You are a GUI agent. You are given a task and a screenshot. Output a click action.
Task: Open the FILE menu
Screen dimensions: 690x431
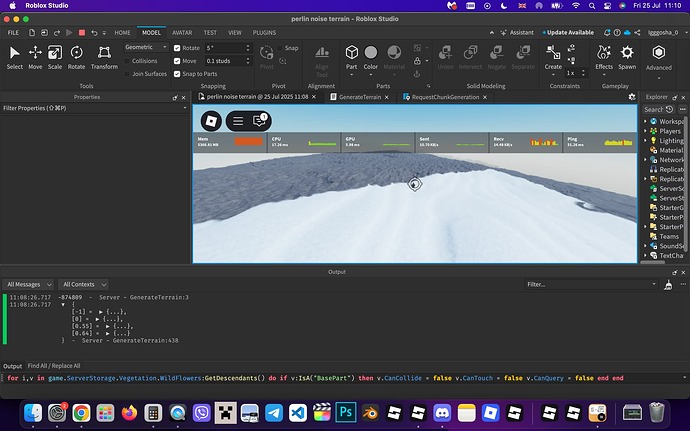point(13,33)
